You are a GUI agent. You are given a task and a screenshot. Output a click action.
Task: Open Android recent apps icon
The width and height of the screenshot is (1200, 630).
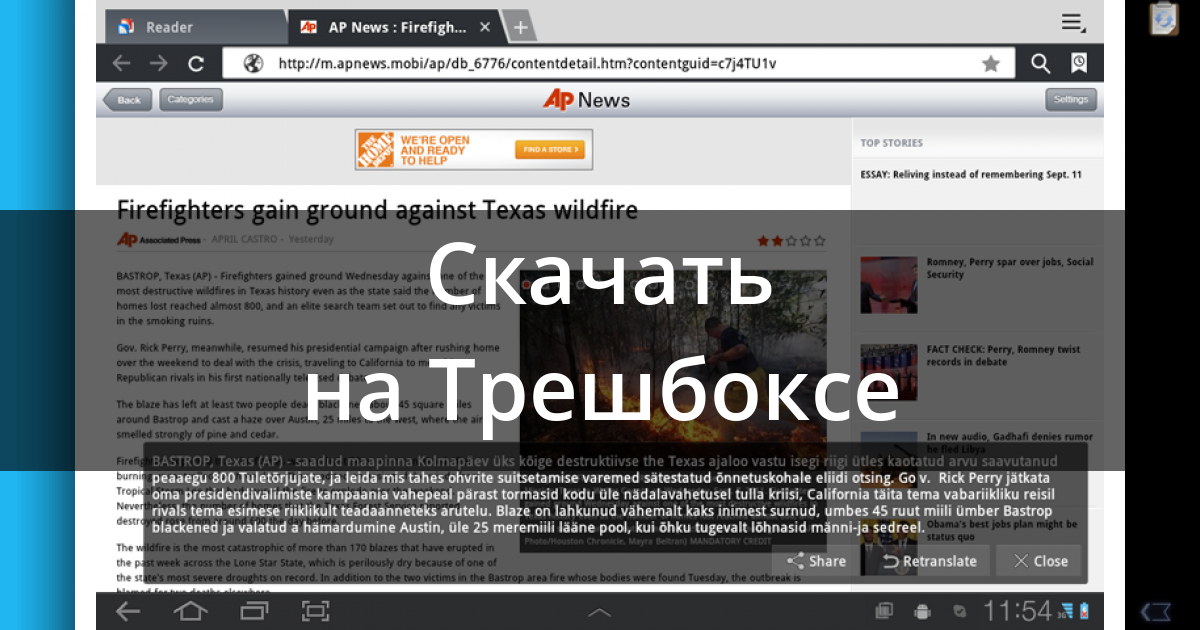point(254,611)
